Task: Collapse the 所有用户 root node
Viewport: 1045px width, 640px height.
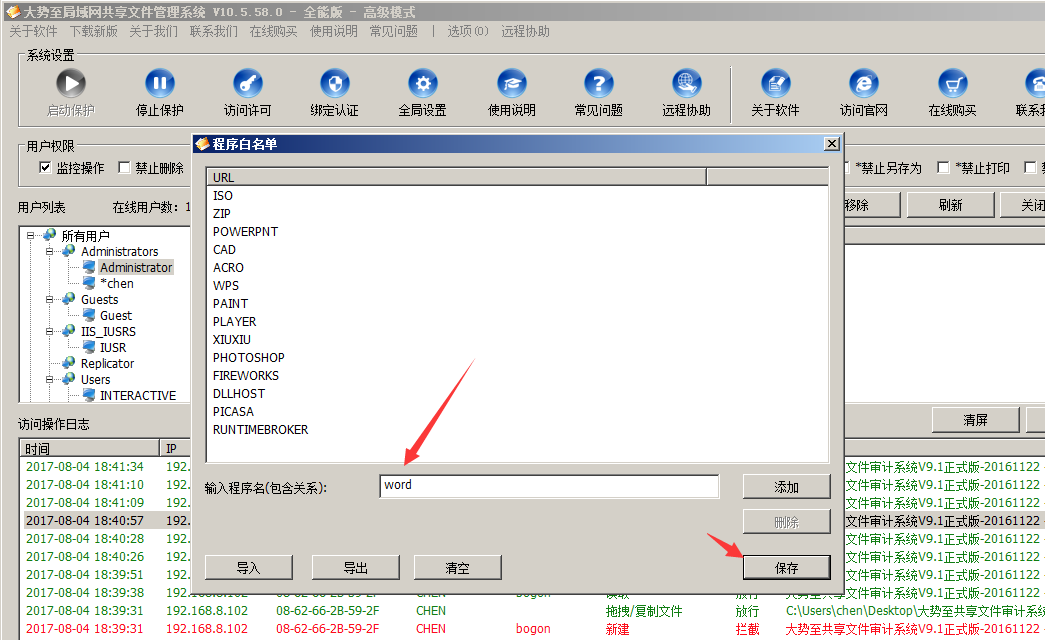Action: pos(30,235)
